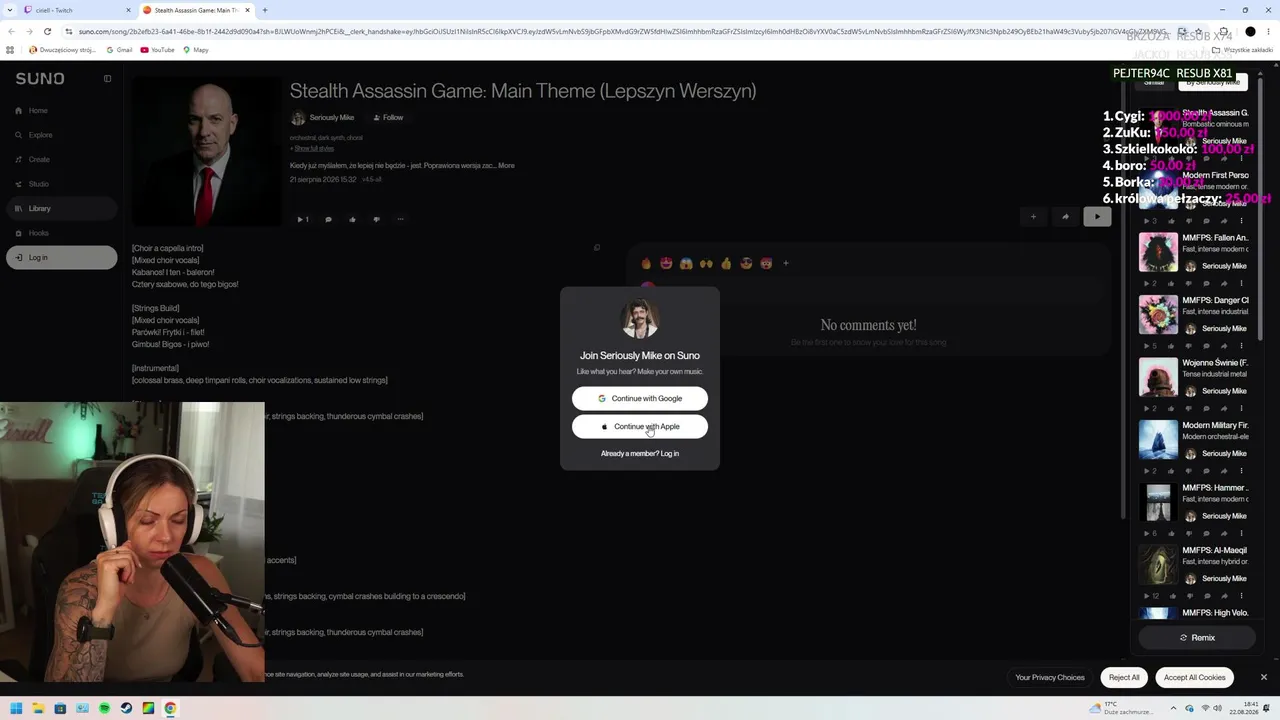Dislike the song with thumbs down
The width and height of the screenshot is (1280, 720).
pyautogui.click(x=376, y=219)
